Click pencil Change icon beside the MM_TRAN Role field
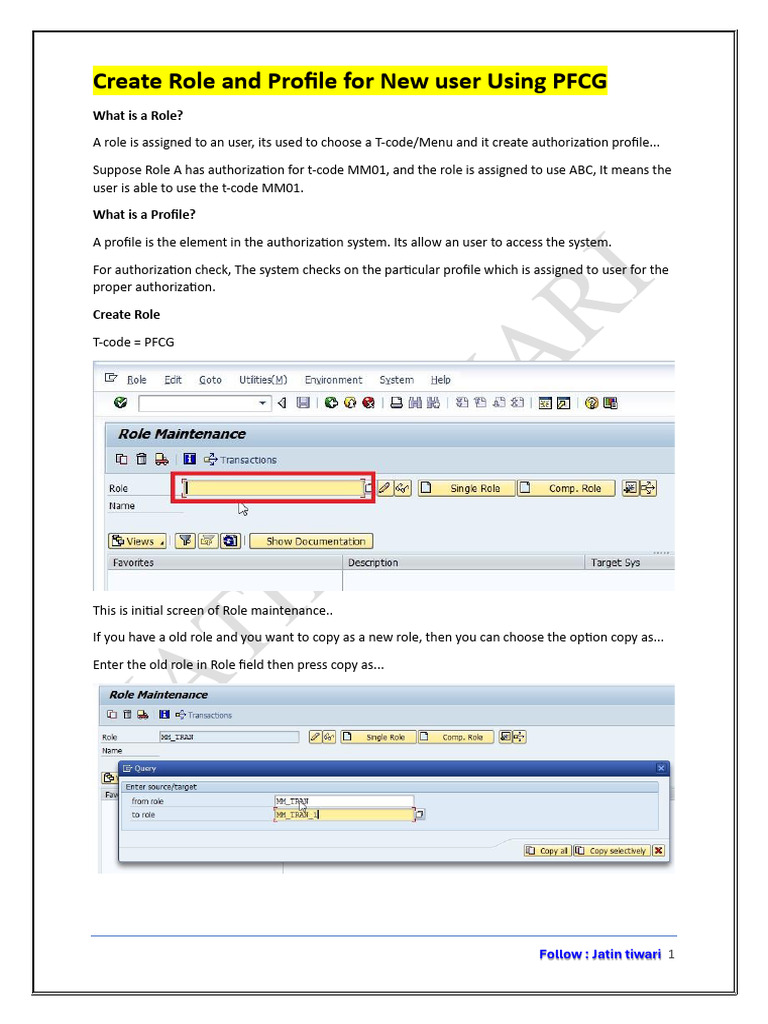The image size is (768, 1024). [315, 737]
